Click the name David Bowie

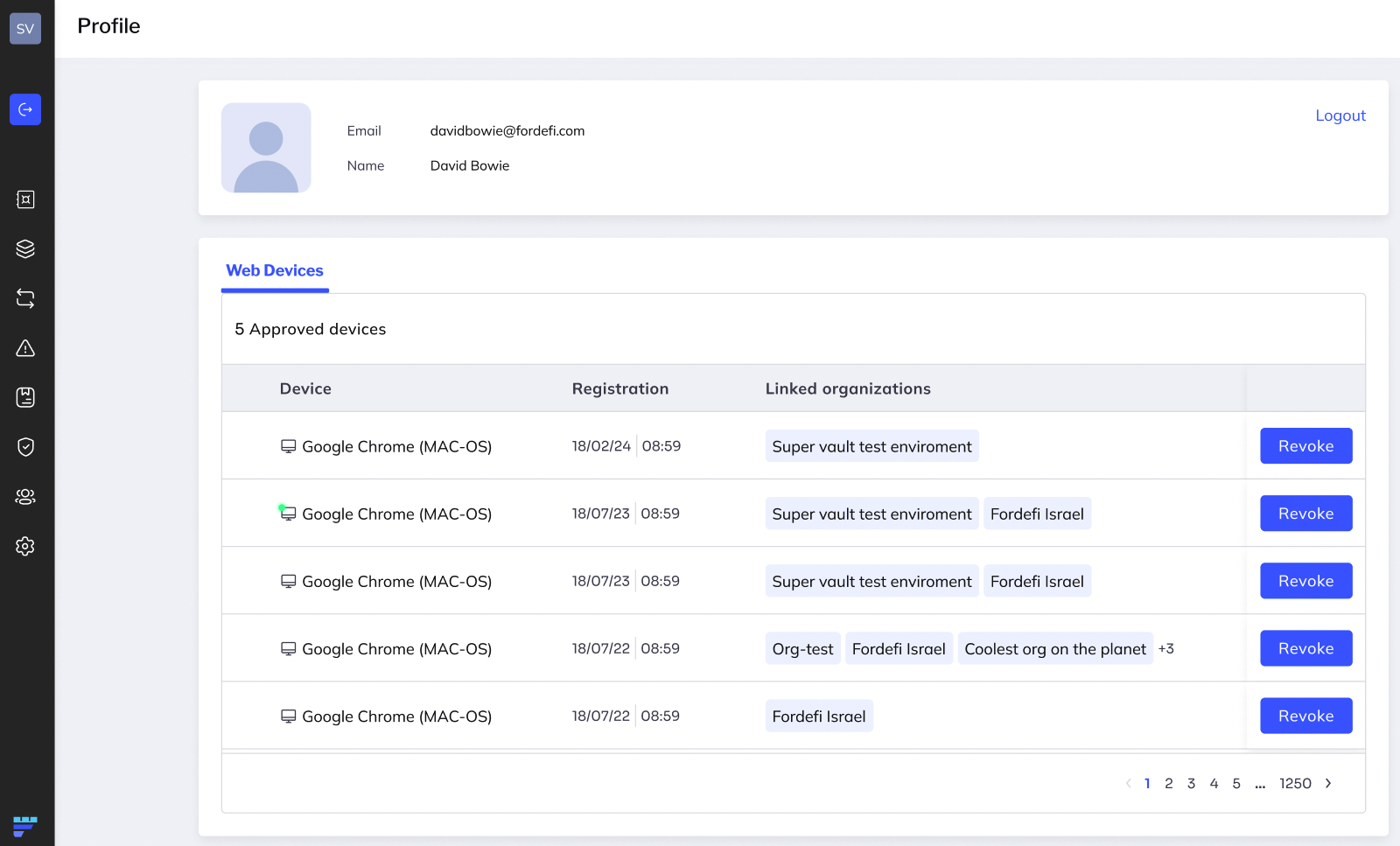click(470, 165)
